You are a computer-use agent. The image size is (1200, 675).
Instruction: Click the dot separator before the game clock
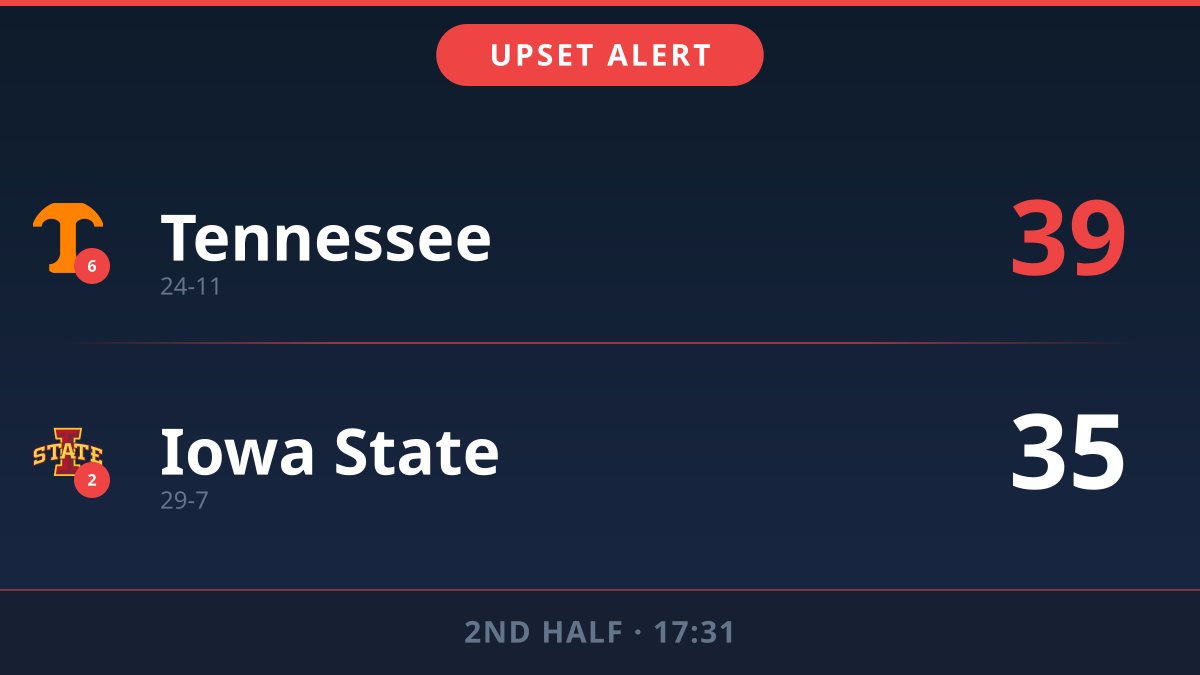tap(637, 633)
